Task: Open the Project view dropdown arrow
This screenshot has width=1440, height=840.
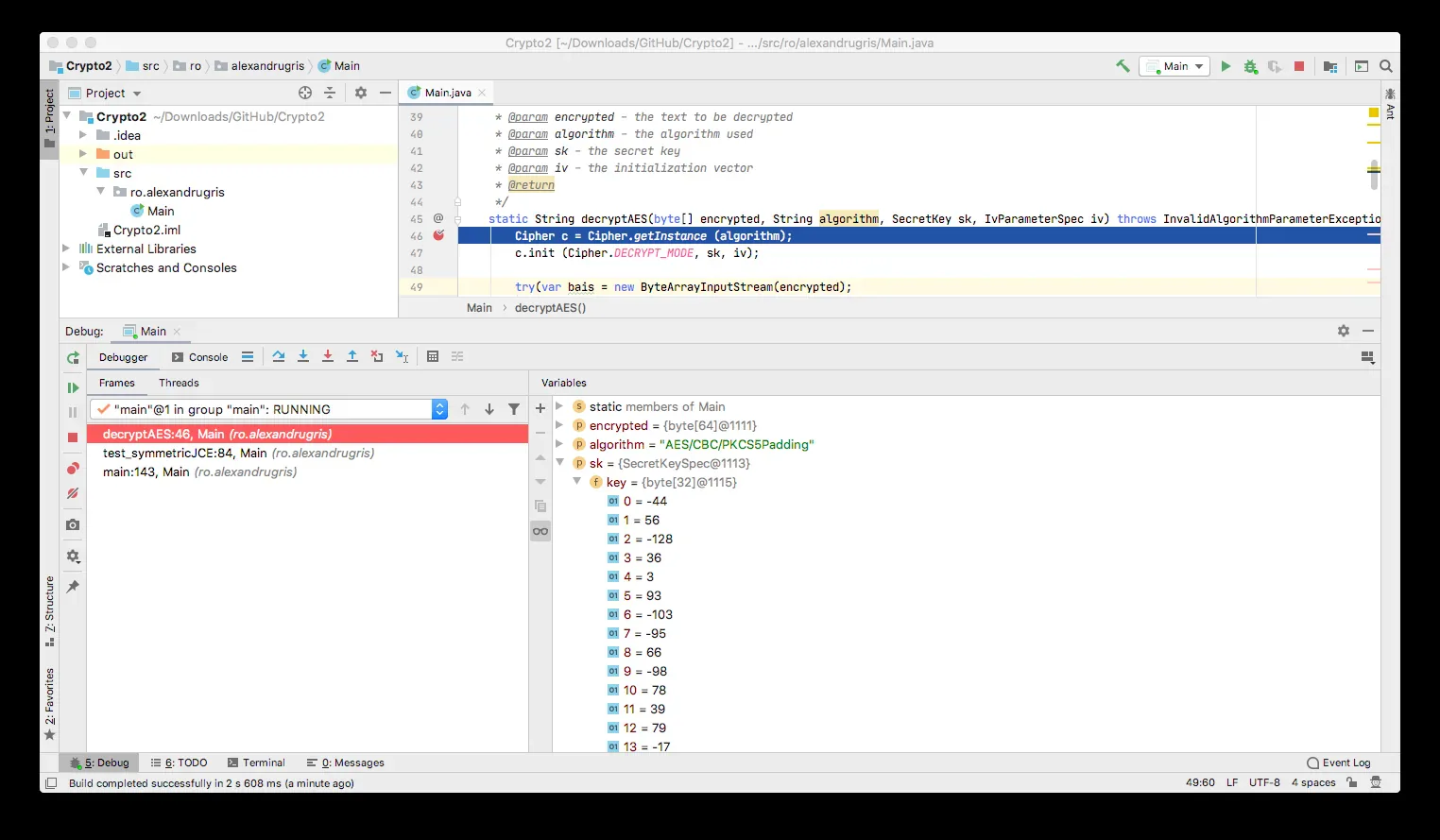Action: pos(137,94)
